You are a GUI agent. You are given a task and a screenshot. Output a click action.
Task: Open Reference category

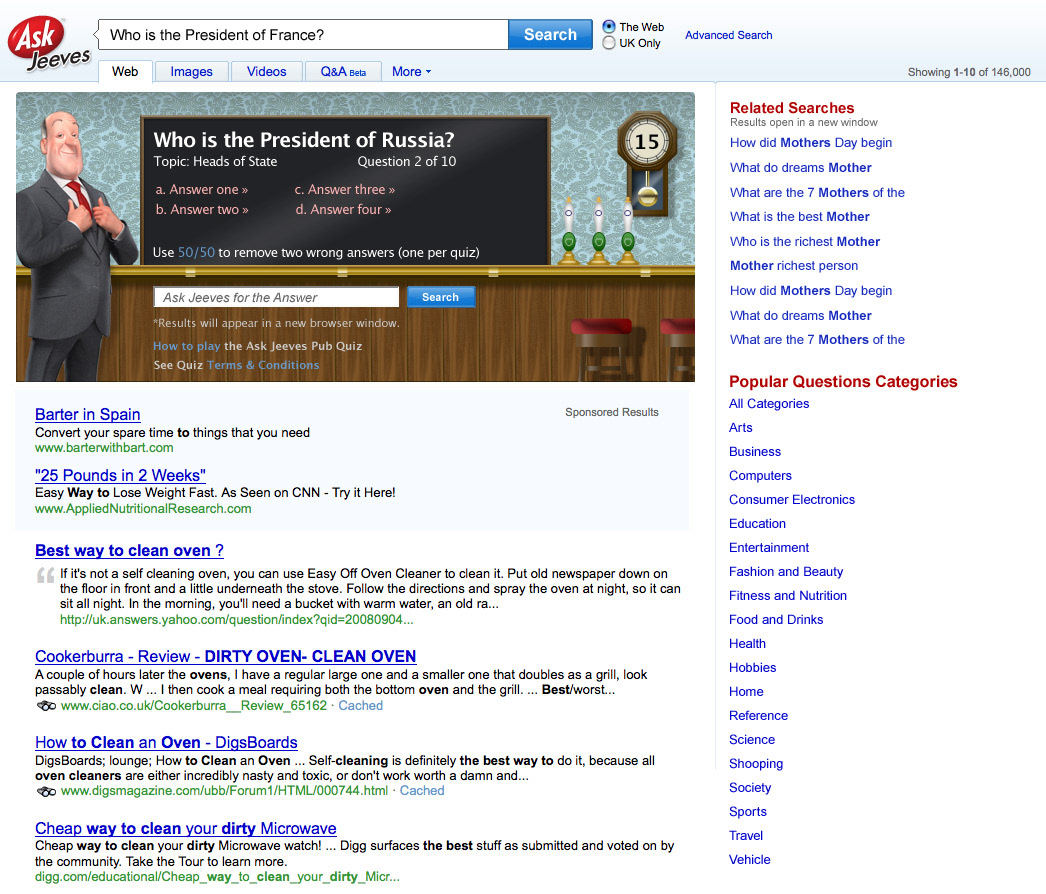pos(758,716)
